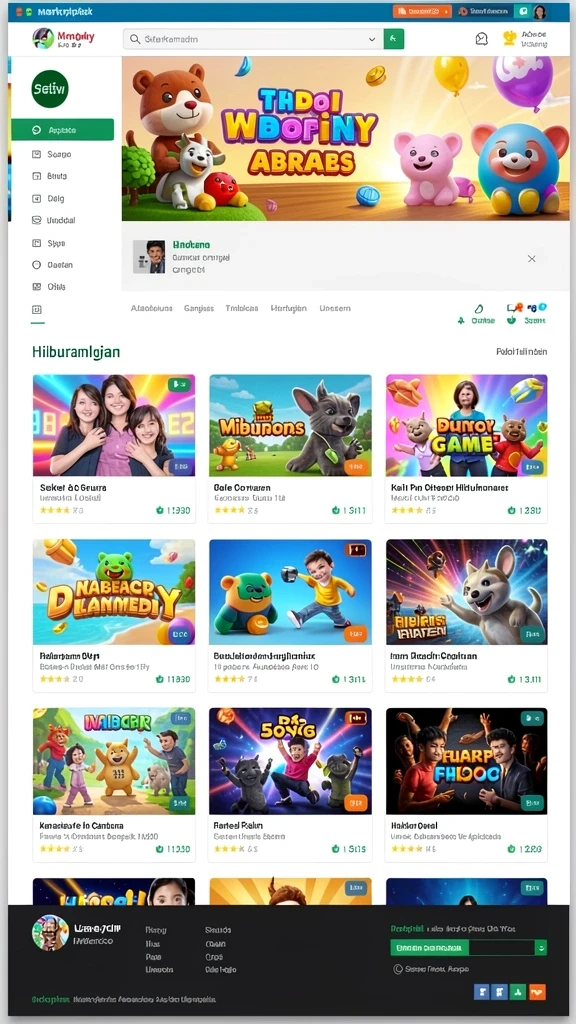Click the Siypa sidebar item icon
The height and width of the screenshot is (1024, 576).
coord(37,243)
